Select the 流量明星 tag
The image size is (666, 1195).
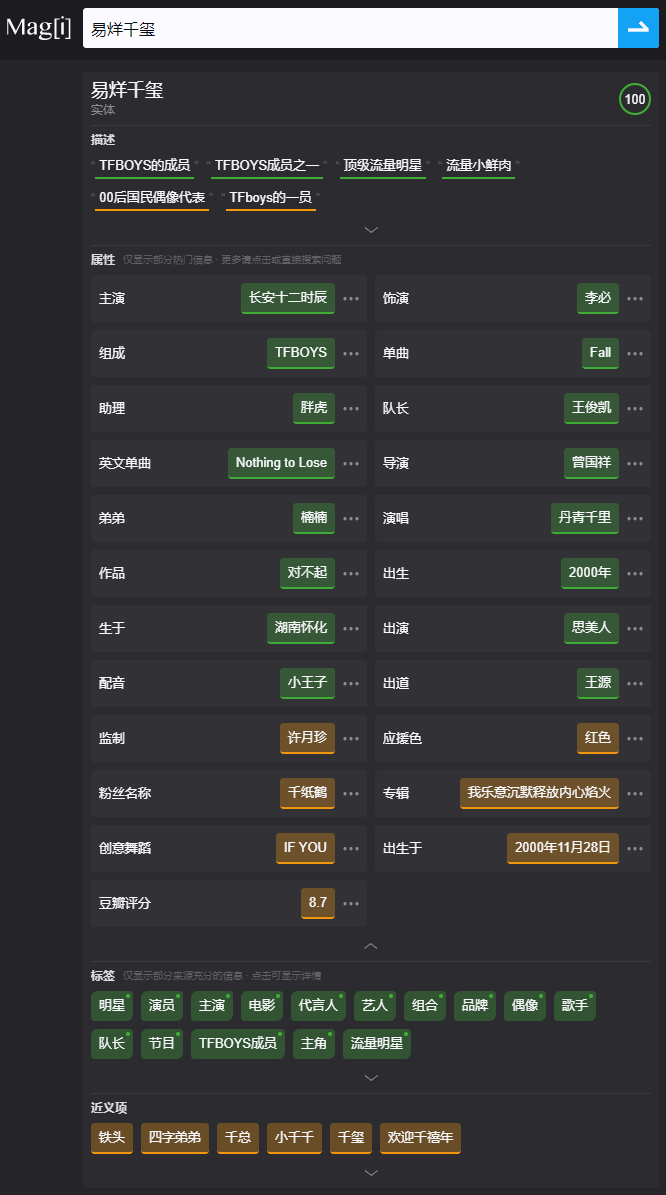[x=376, y=1043]
